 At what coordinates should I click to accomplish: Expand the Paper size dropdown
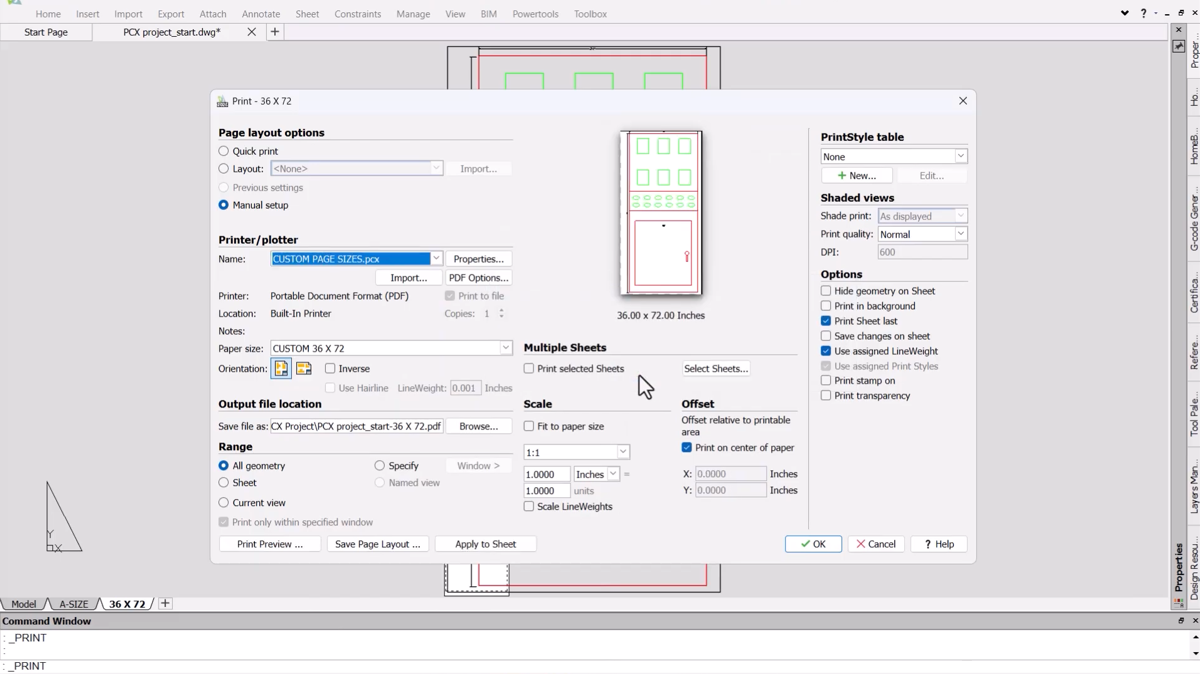click(x=505, y=349)
